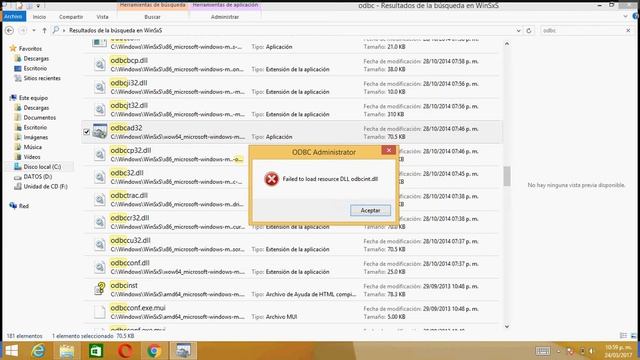The height and width of the screenshot is (360, 640).
Task: Open Escritorio under Este equipo
Action: pos(35,127)
